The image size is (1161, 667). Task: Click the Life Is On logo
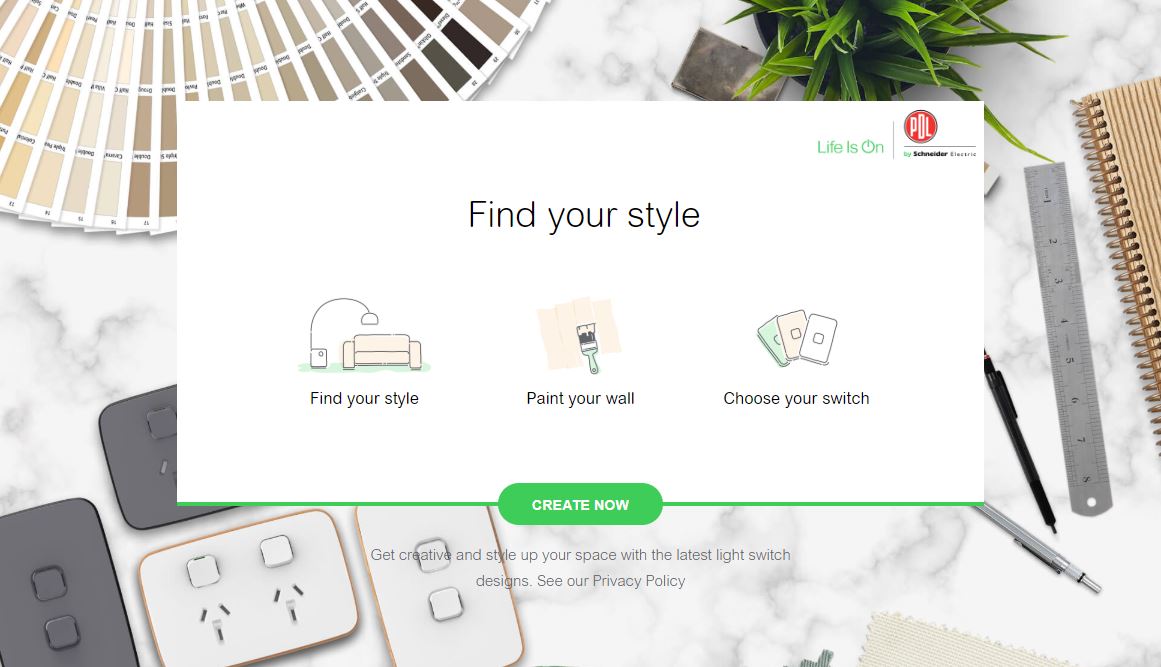click(x=850, y=147)
